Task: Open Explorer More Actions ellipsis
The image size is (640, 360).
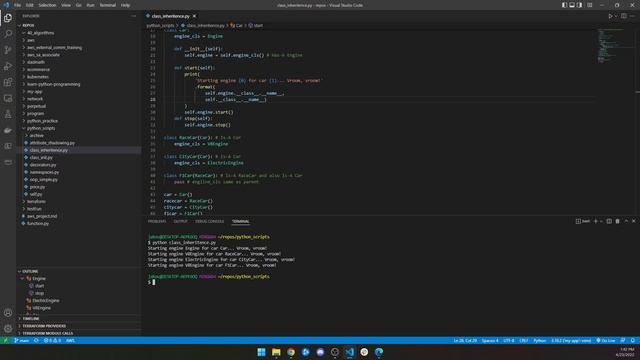Action: pos(133,16)
